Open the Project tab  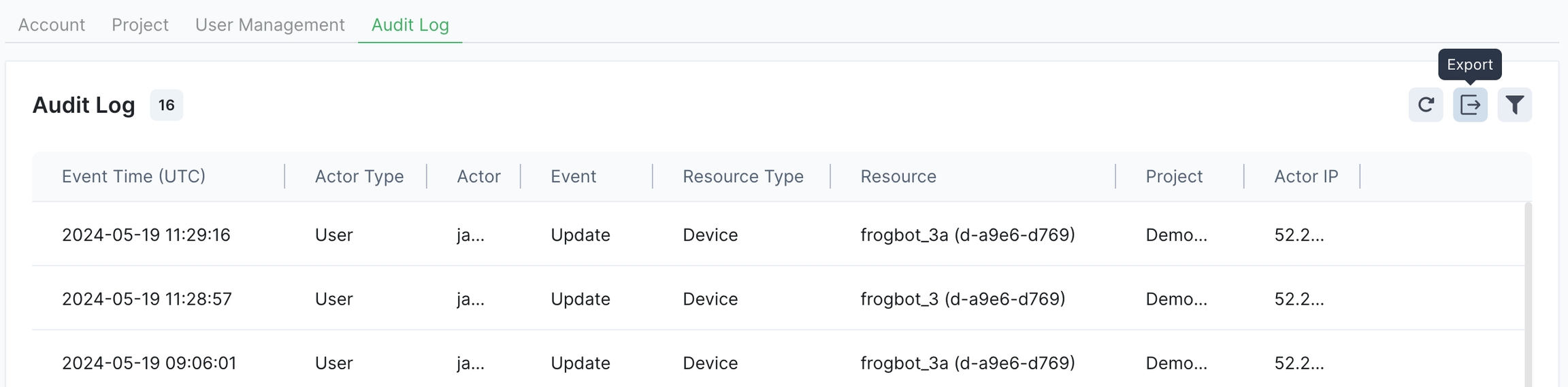[140, 25]
